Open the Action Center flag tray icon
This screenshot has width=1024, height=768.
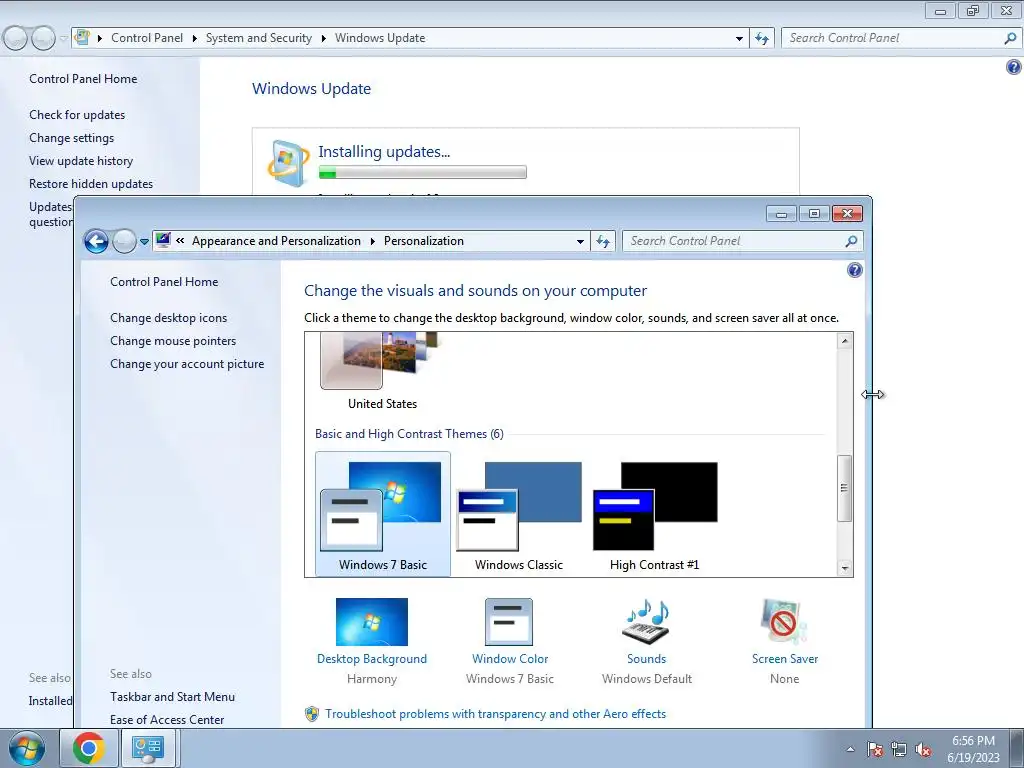[x=875, y=749]
